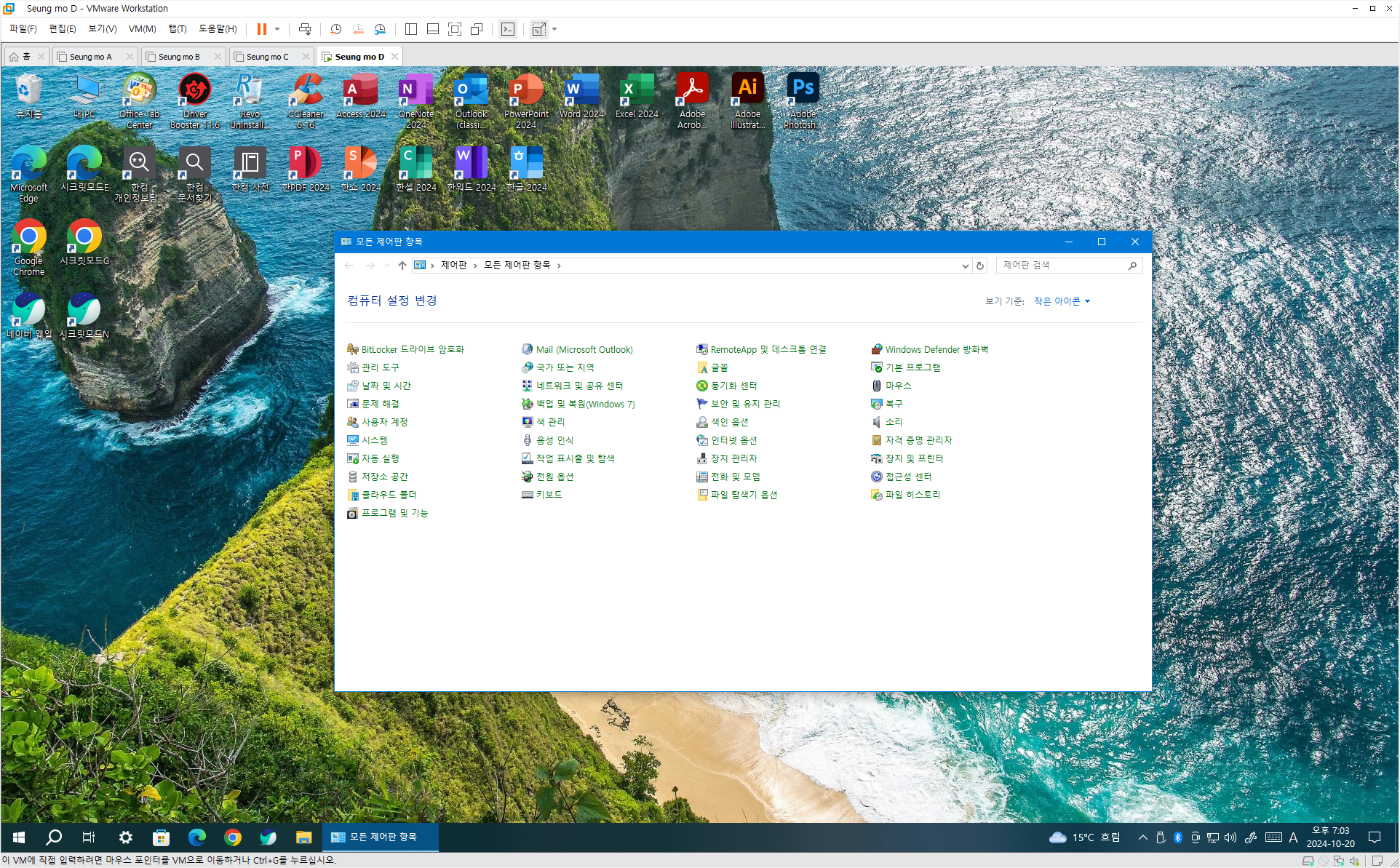Click 제어판 in the breadcrumb path
1400x868 pixels.
click(453, 266)
